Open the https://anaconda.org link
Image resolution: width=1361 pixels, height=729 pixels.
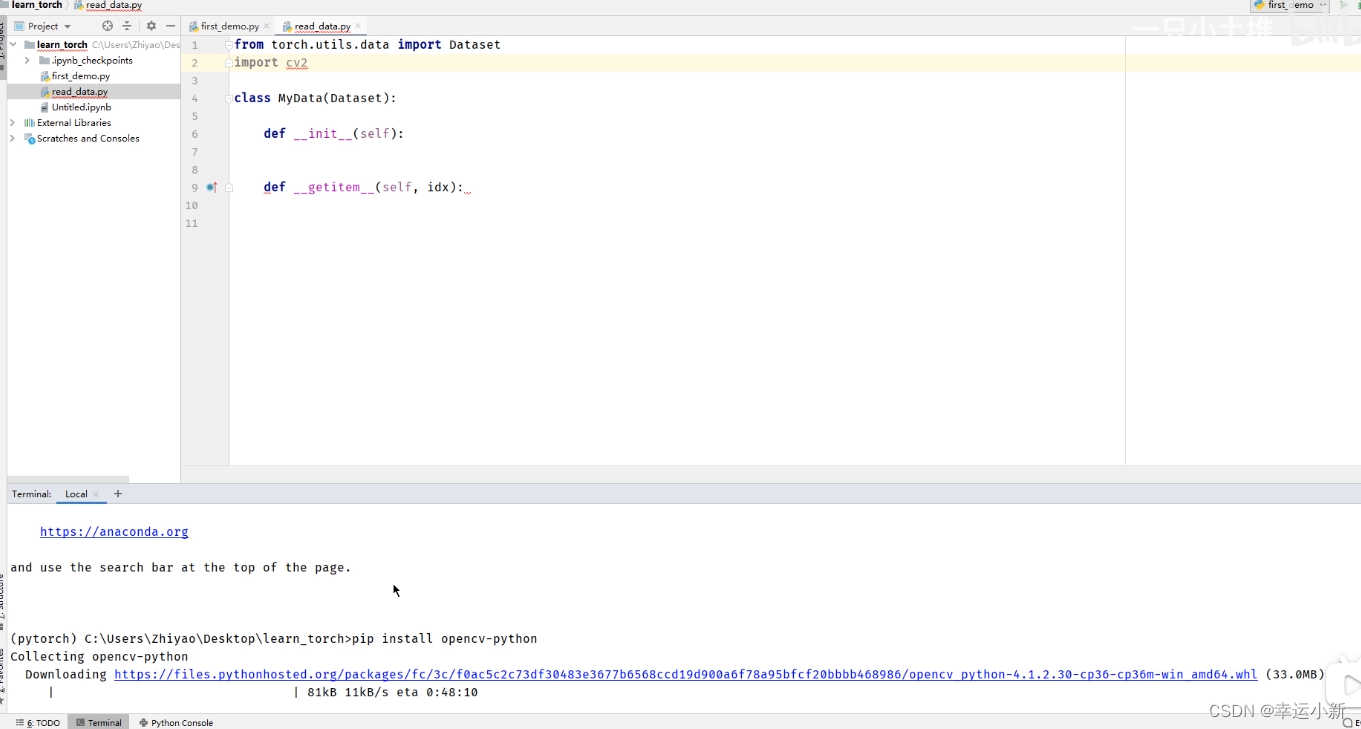tap(114, 532)
